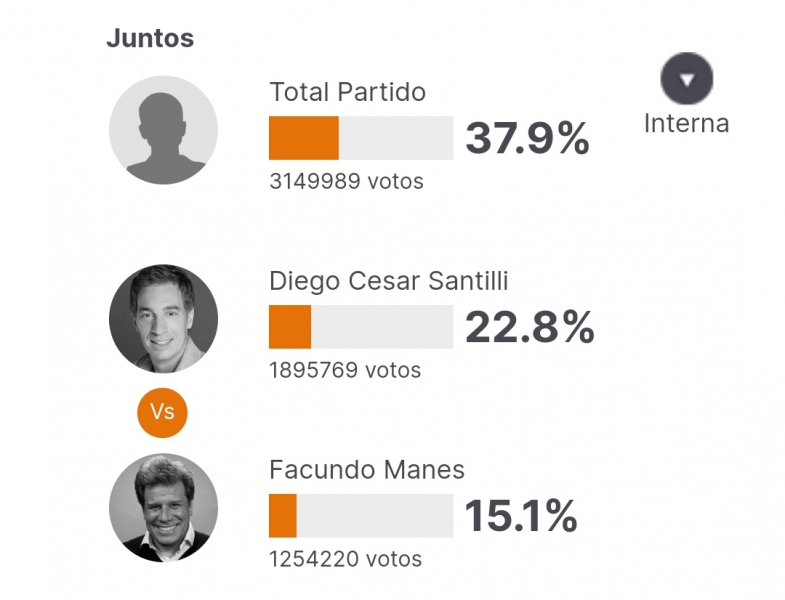
Task: Collapse the Interna dropdown arrow button
Action: 686,79
